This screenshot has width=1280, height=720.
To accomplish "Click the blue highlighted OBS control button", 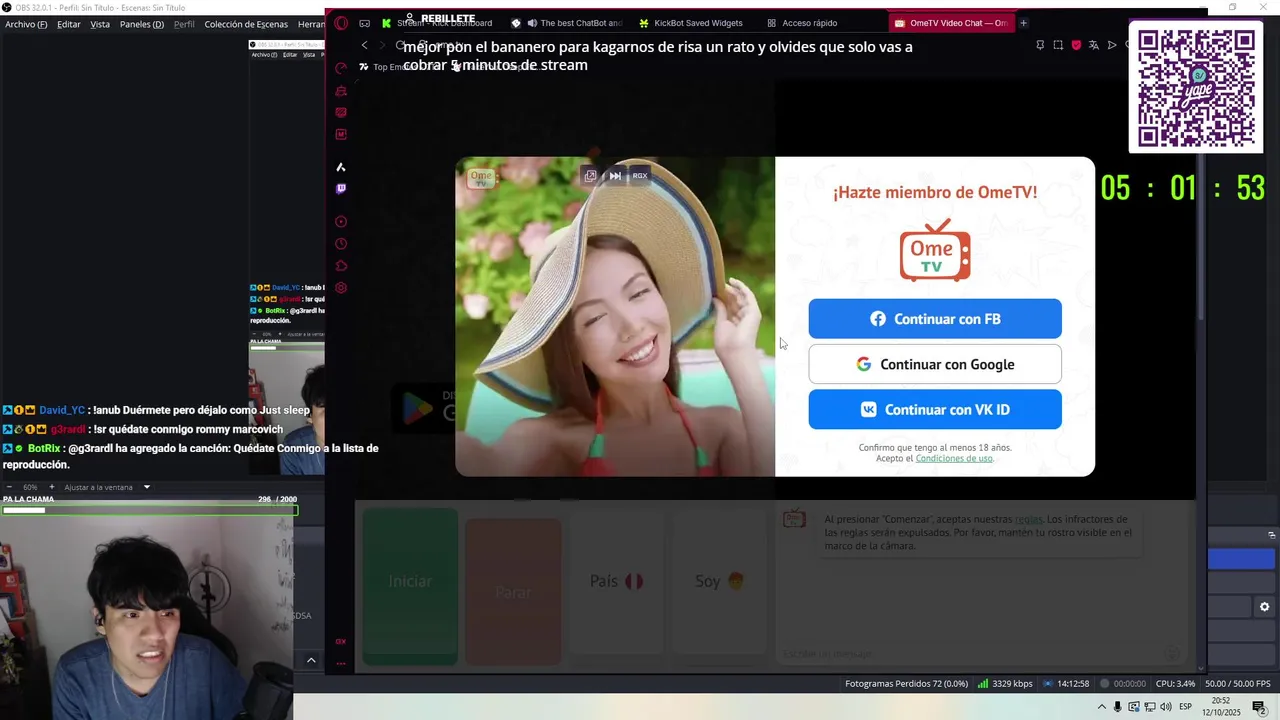I will click(x=1241, y=559).
